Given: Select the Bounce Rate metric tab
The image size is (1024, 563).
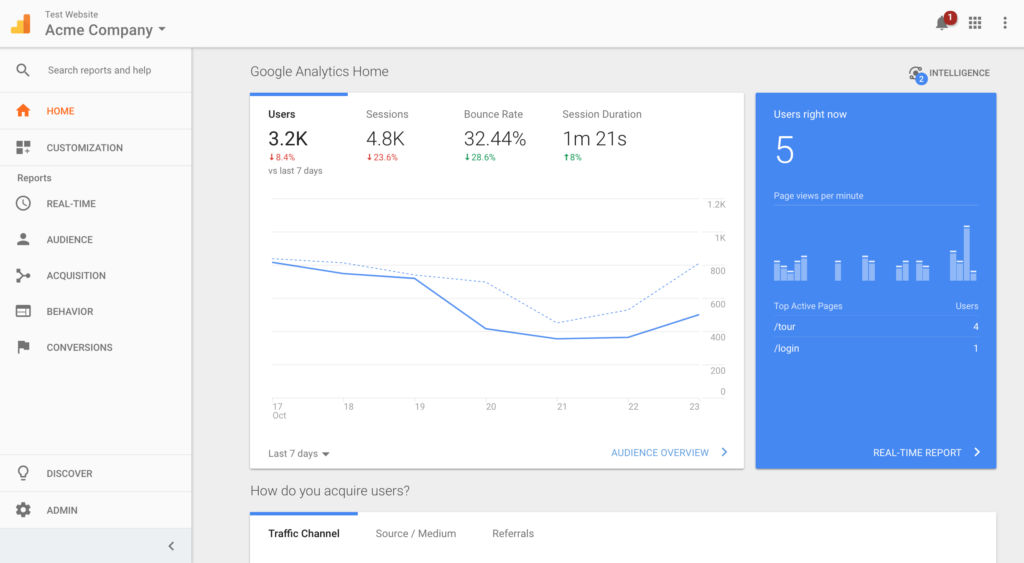Looking at the screenshot, I should [493, 114].
